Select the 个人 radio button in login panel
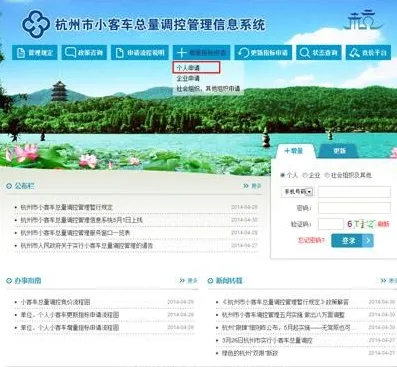The image size is (397, 367). (283, 175)
